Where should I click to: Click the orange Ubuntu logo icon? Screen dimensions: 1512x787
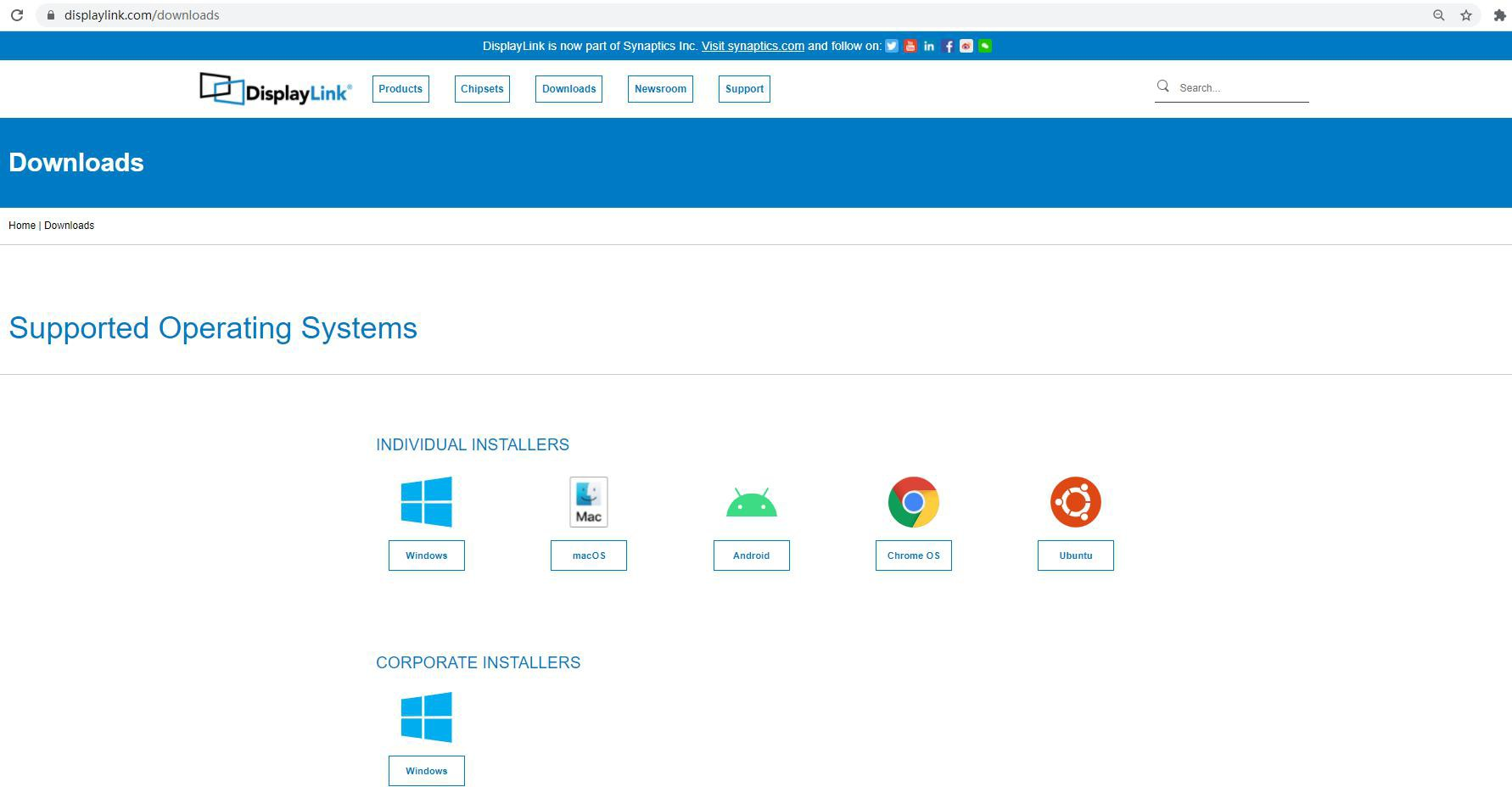pyautogui.click(x=1076, y=502)
